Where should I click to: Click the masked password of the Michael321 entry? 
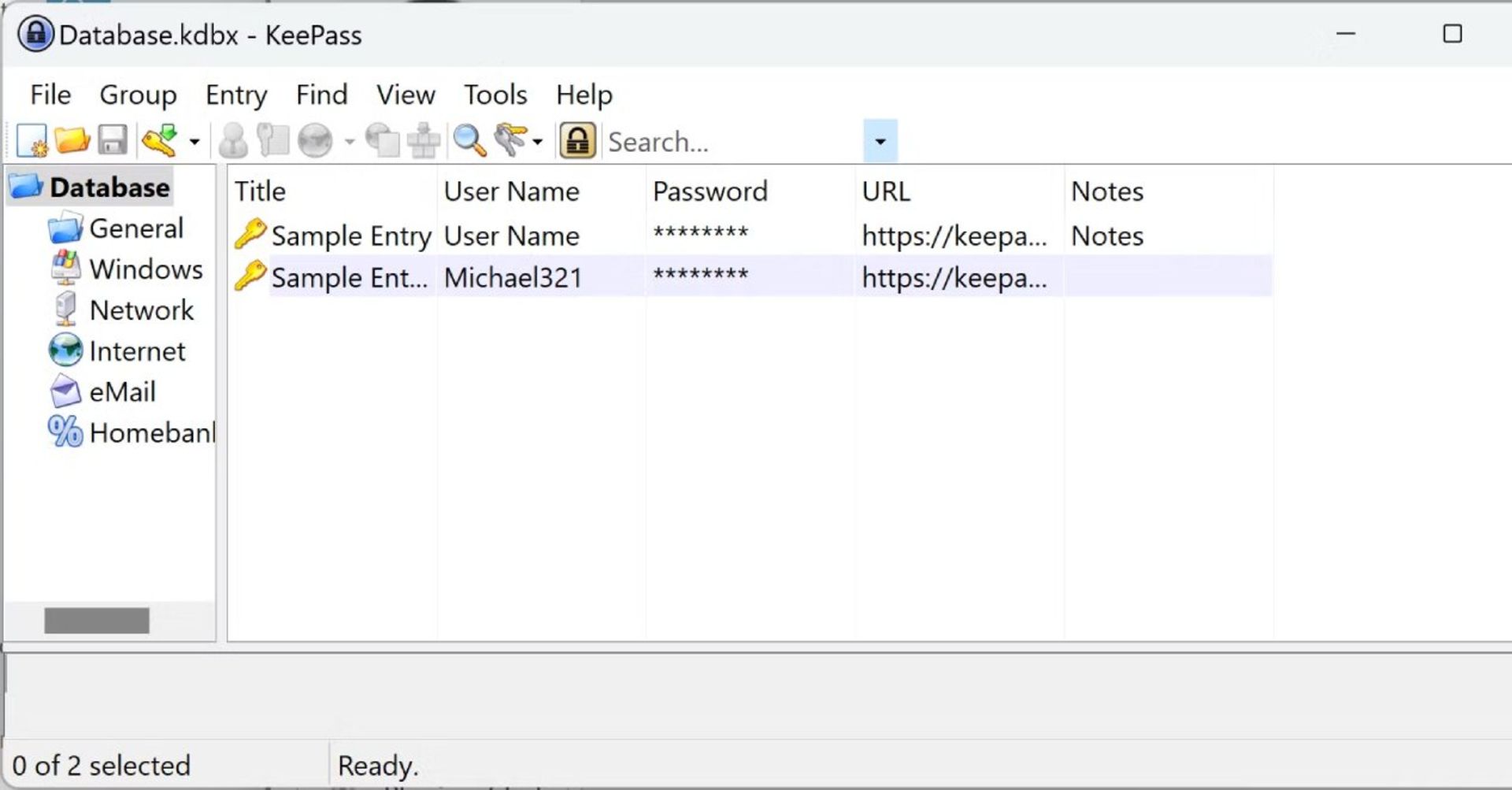tap(700, 275)
